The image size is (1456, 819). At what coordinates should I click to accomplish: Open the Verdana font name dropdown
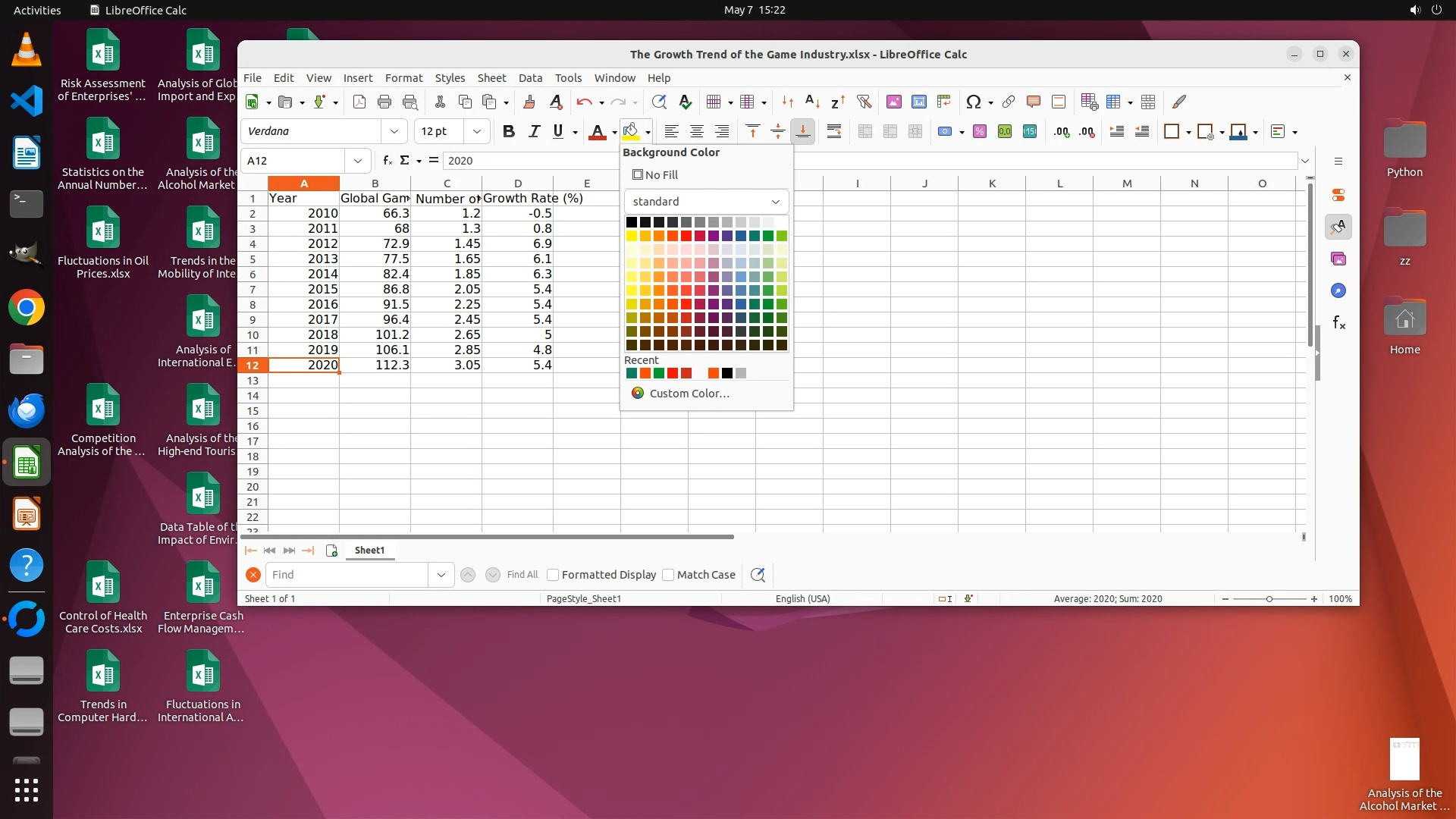(394, 131)
